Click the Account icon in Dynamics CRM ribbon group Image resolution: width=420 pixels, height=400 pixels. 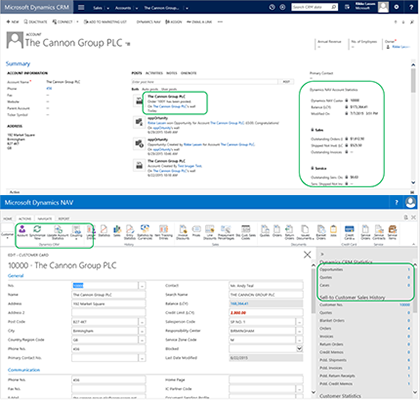tap(22, 232)
